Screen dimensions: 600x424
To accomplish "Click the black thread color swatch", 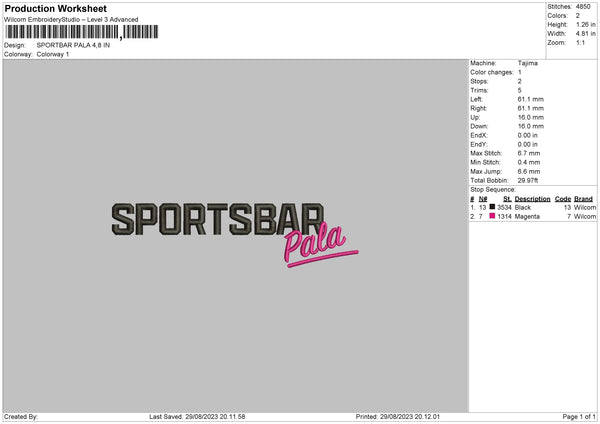I will pyautogui.click(x=492, y=207).
